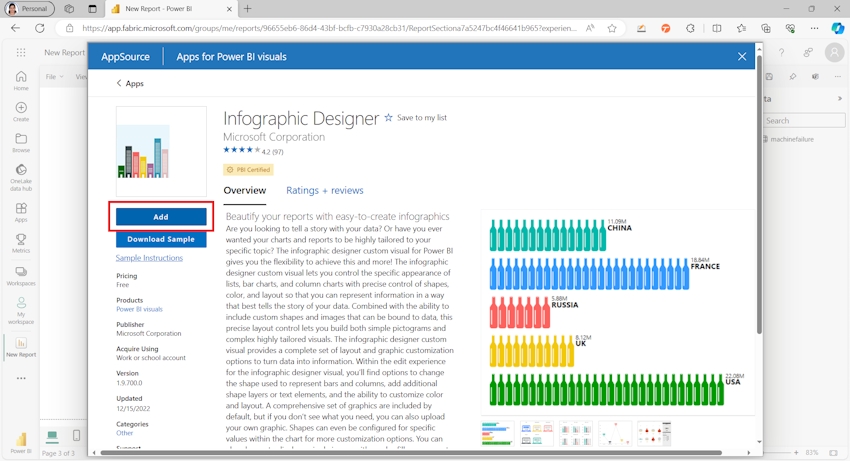
Task: Click the mobile layout view icon
Action: pyautogui.click(x=76, y=436)
